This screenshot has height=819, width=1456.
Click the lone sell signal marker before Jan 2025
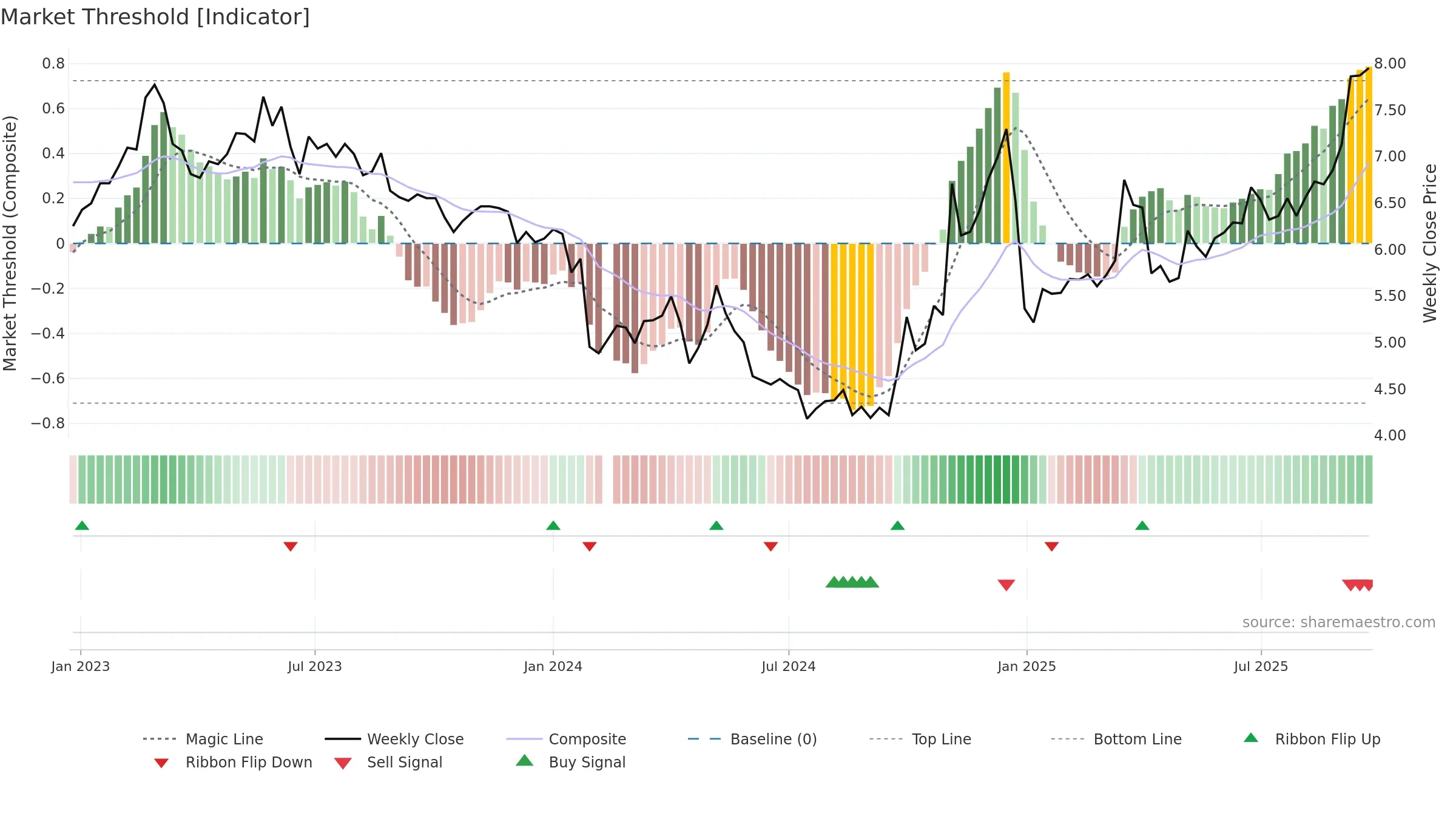pyautogui.click(x=1006, y=585)
